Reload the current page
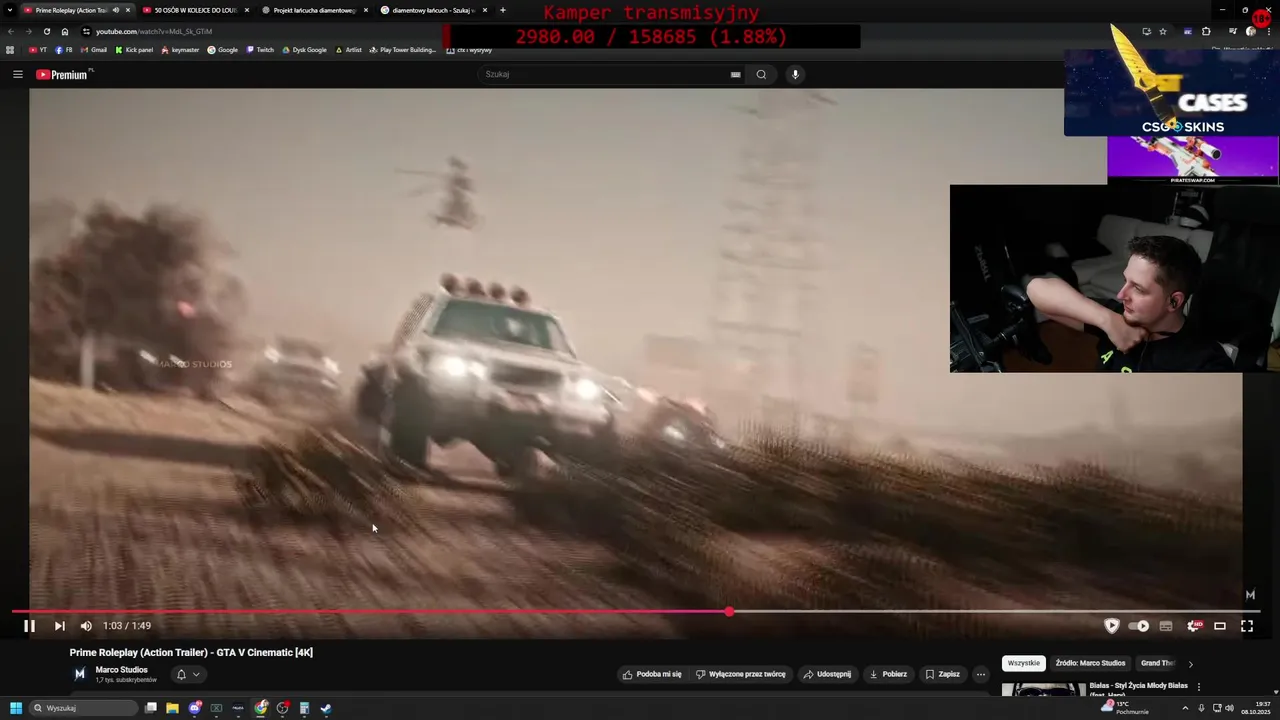The width and height of the screenshot is (1280, 720). pos(46,31)
